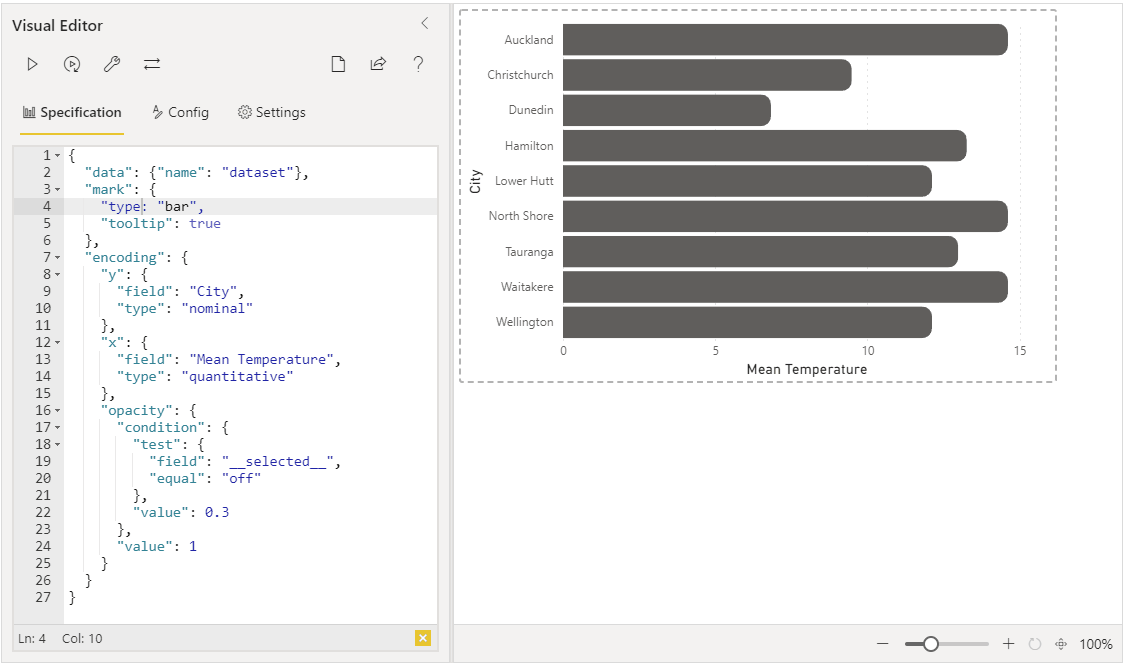1125x665 pixels.
Task: Collapse the "mark" block fold arrow
Action: (x=57, y=190)
